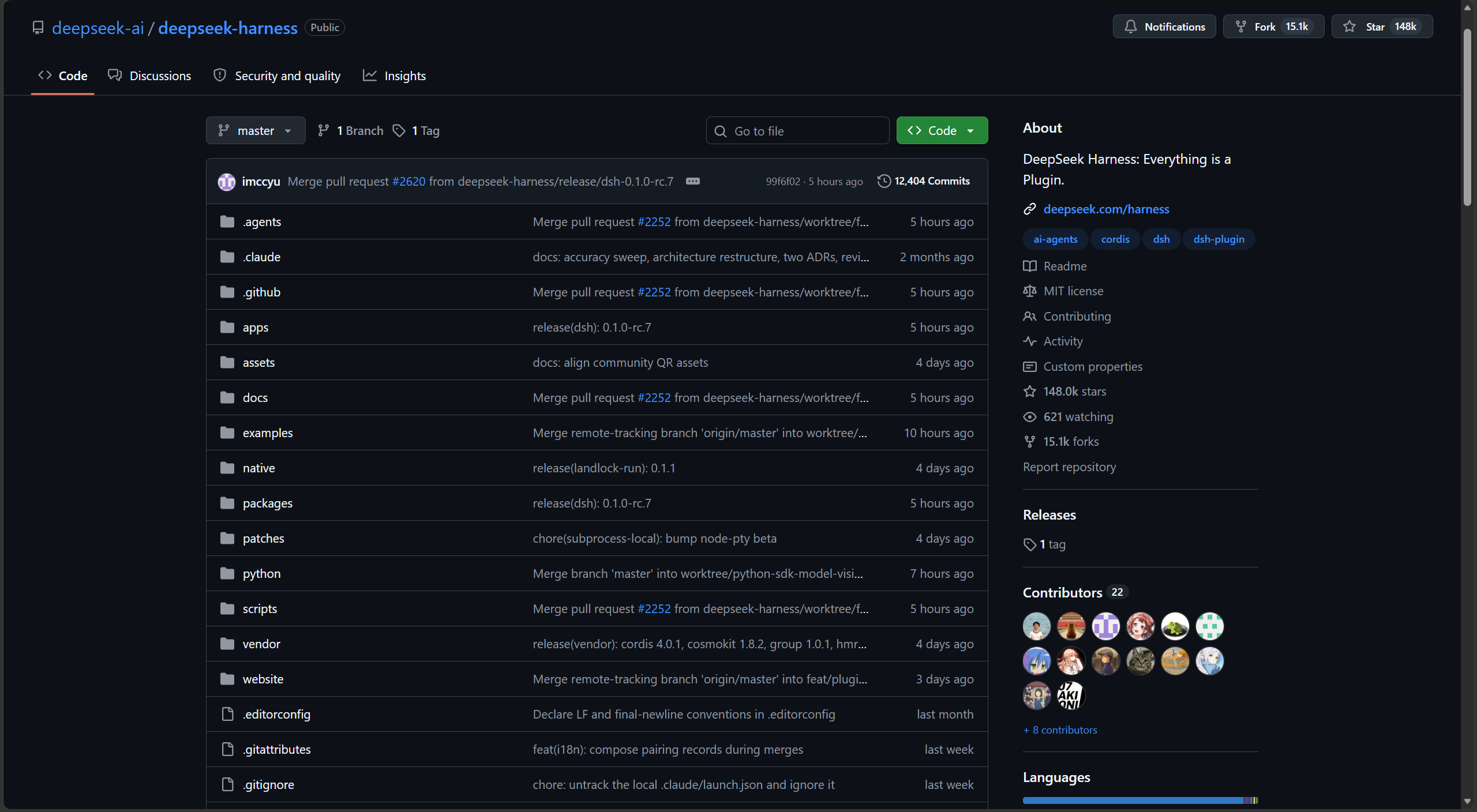Open the deepseek-ai organization link
The image size is (1477, 812).
(98, 28)
